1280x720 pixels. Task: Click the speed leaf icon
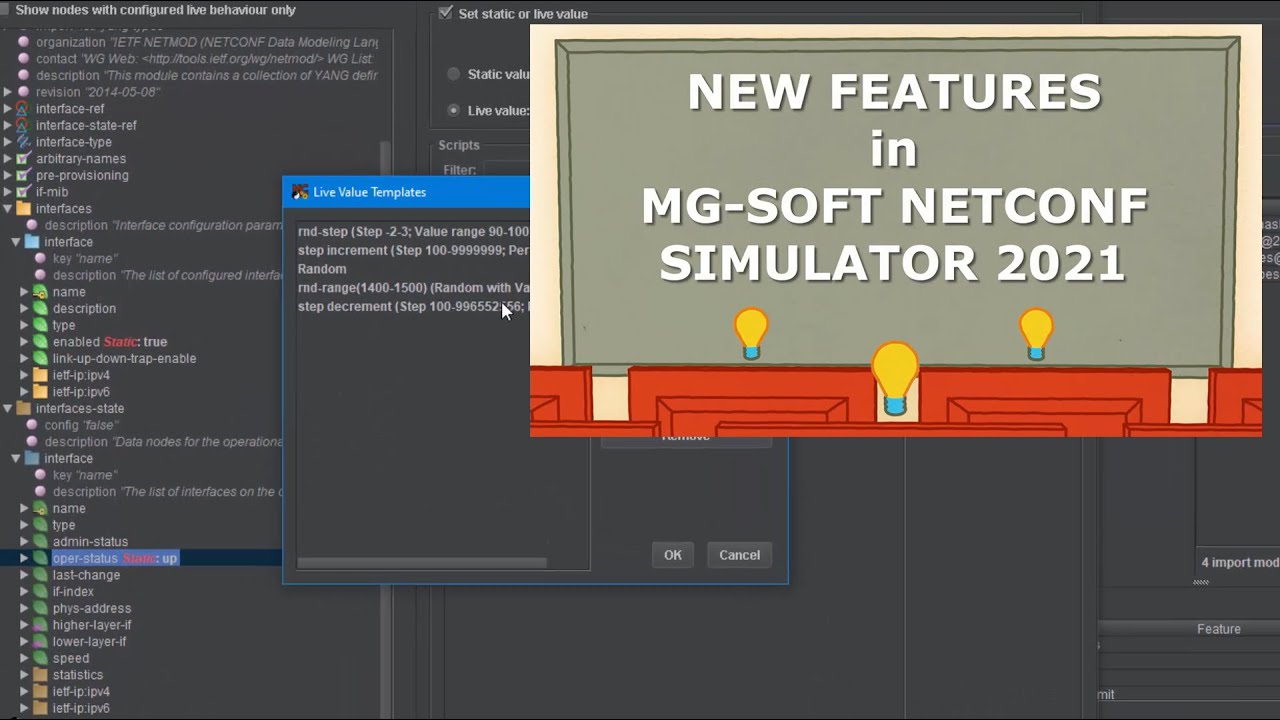(x=40, y=658)
